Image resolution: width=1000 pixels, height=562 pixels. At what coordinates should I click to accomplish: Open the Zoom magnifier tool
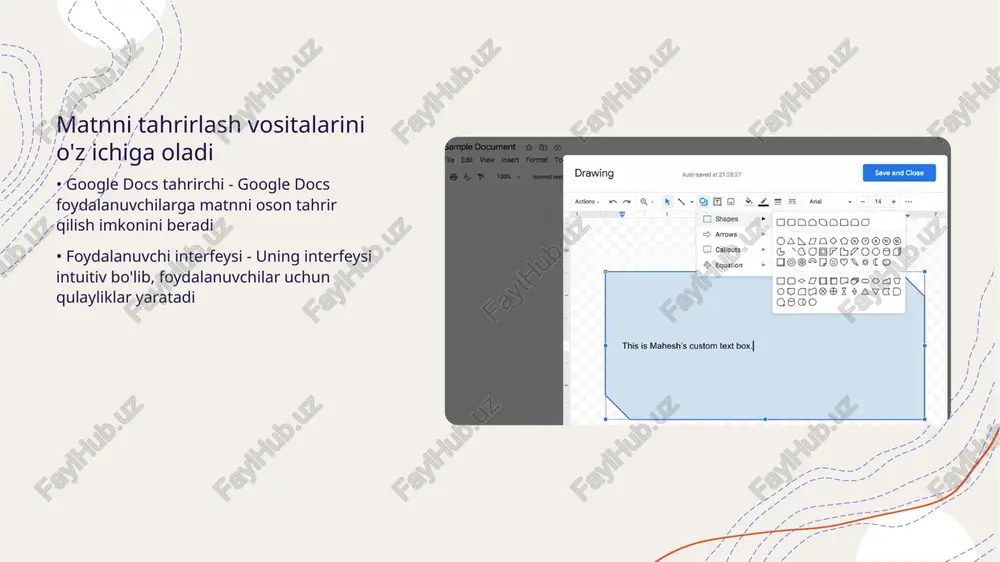tap(644, 202)
